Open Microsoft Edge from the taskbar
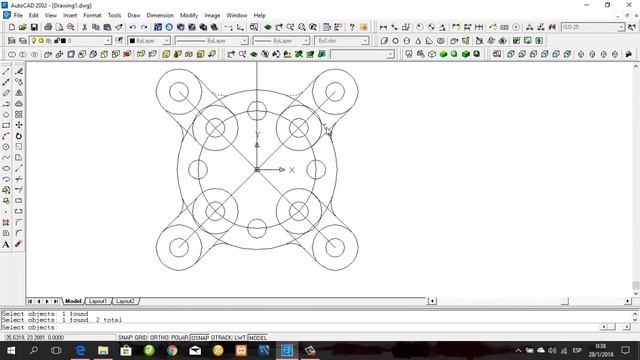 click(x=80, y=351)
